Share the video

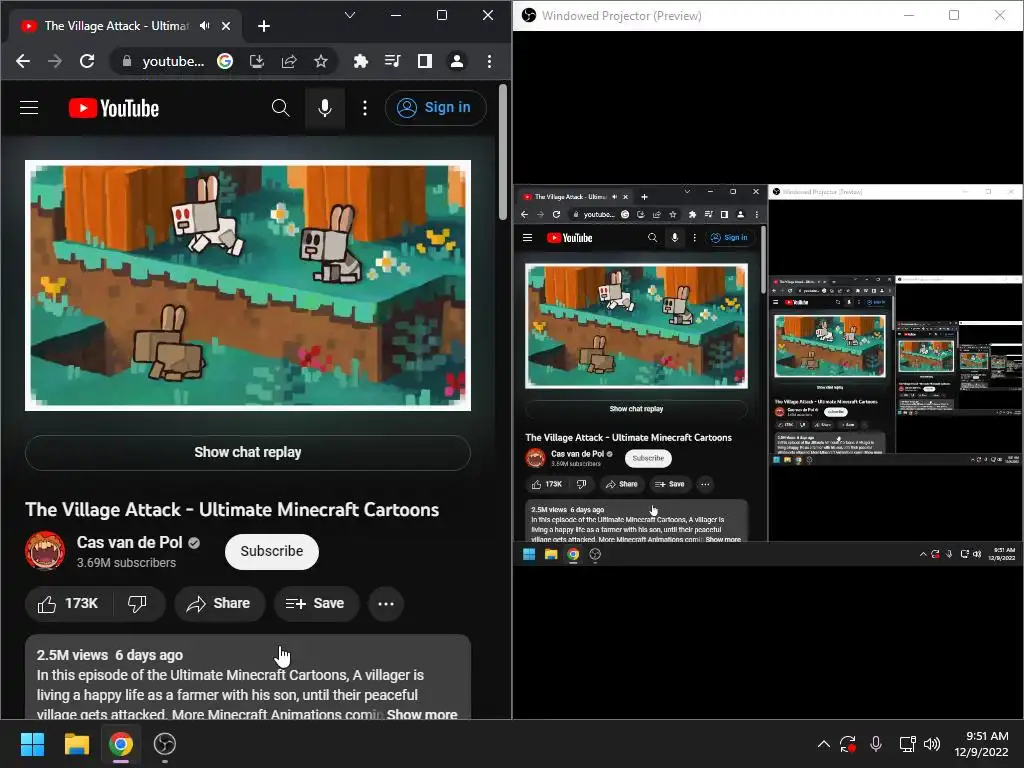click(219, 603)
